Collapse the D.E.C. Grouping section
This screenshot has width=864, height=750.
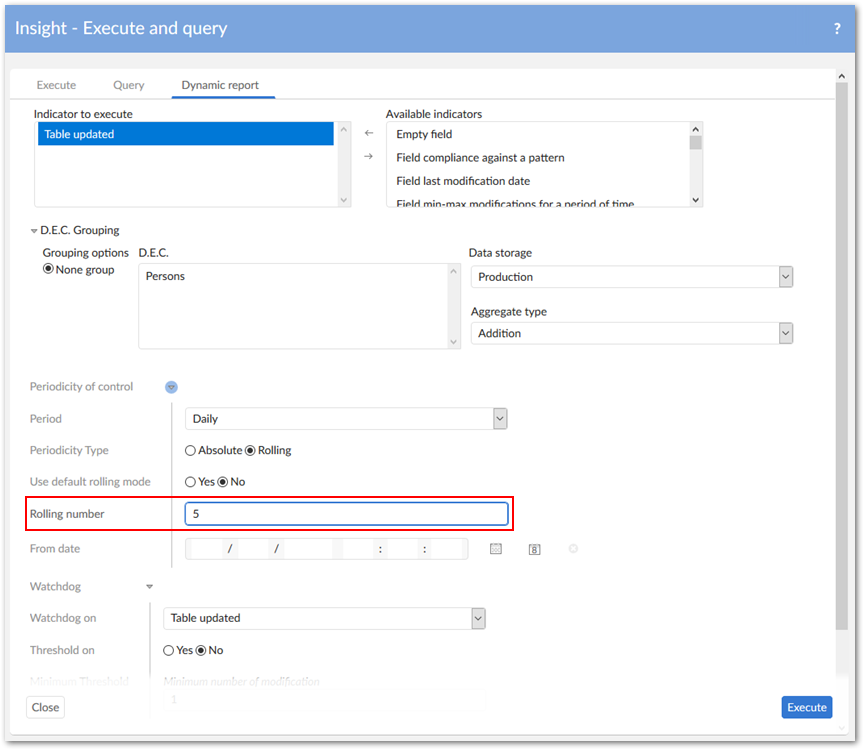[x=34, y=231]
